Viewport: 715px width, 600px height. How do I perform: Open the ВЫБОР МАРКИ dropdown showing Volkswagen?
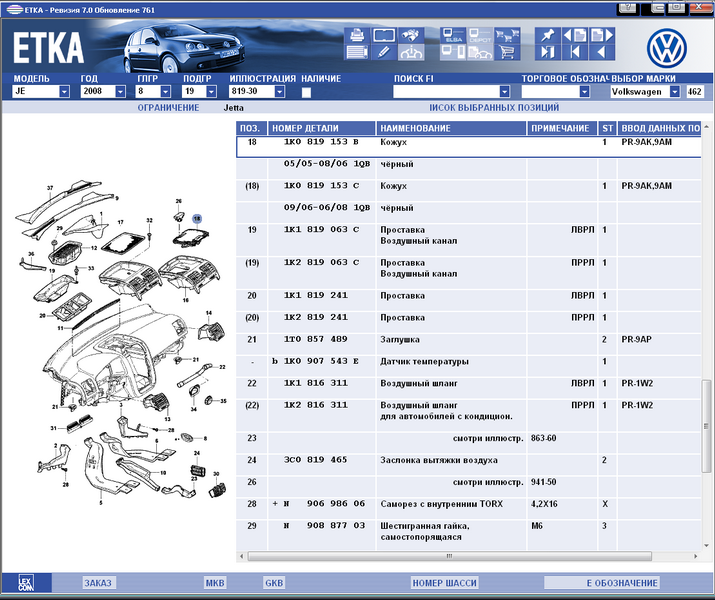[x=674, y=92]
